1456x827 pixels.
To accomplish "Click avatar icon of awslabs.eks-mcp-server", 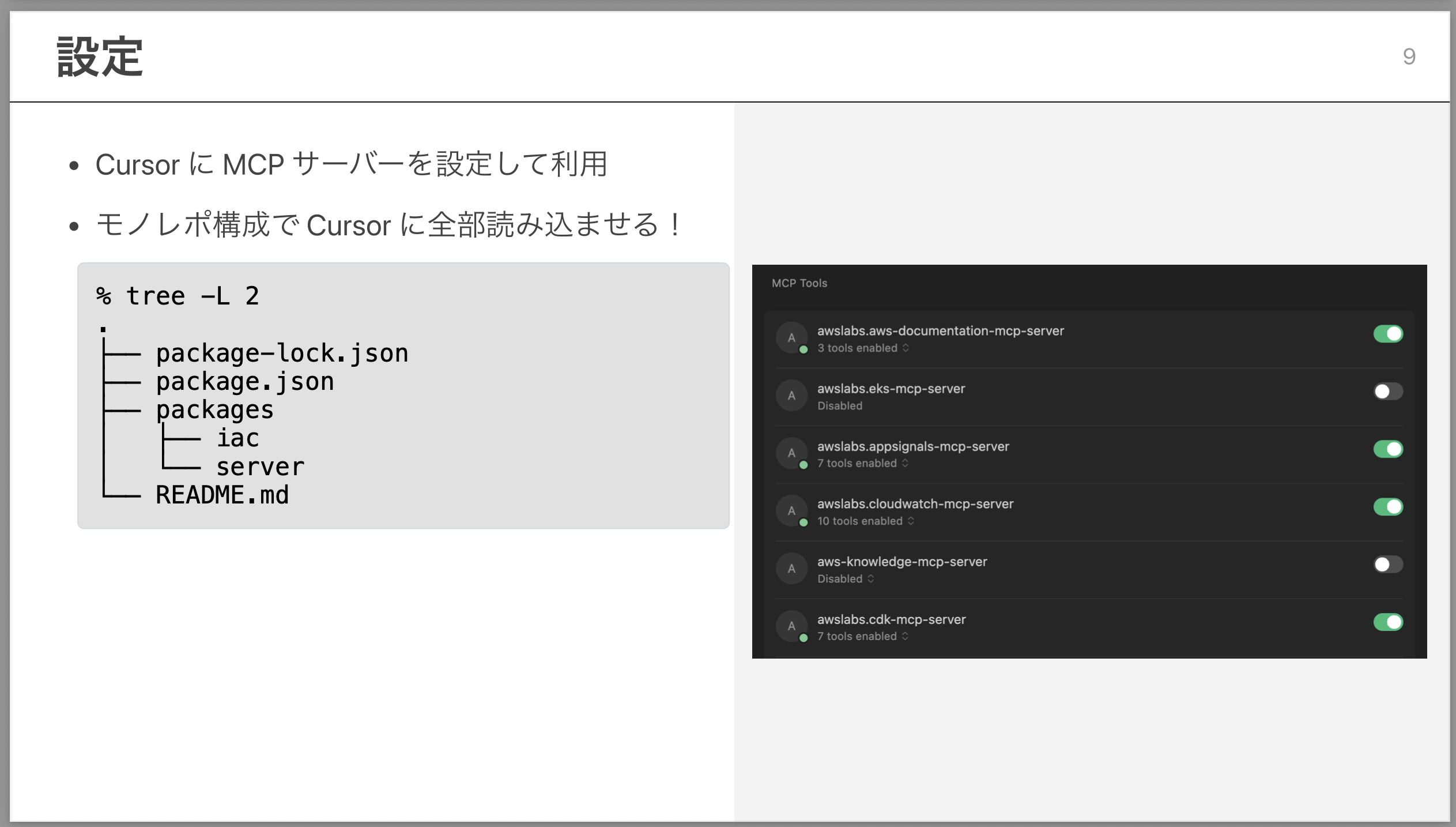I will [x=792, y=396].
